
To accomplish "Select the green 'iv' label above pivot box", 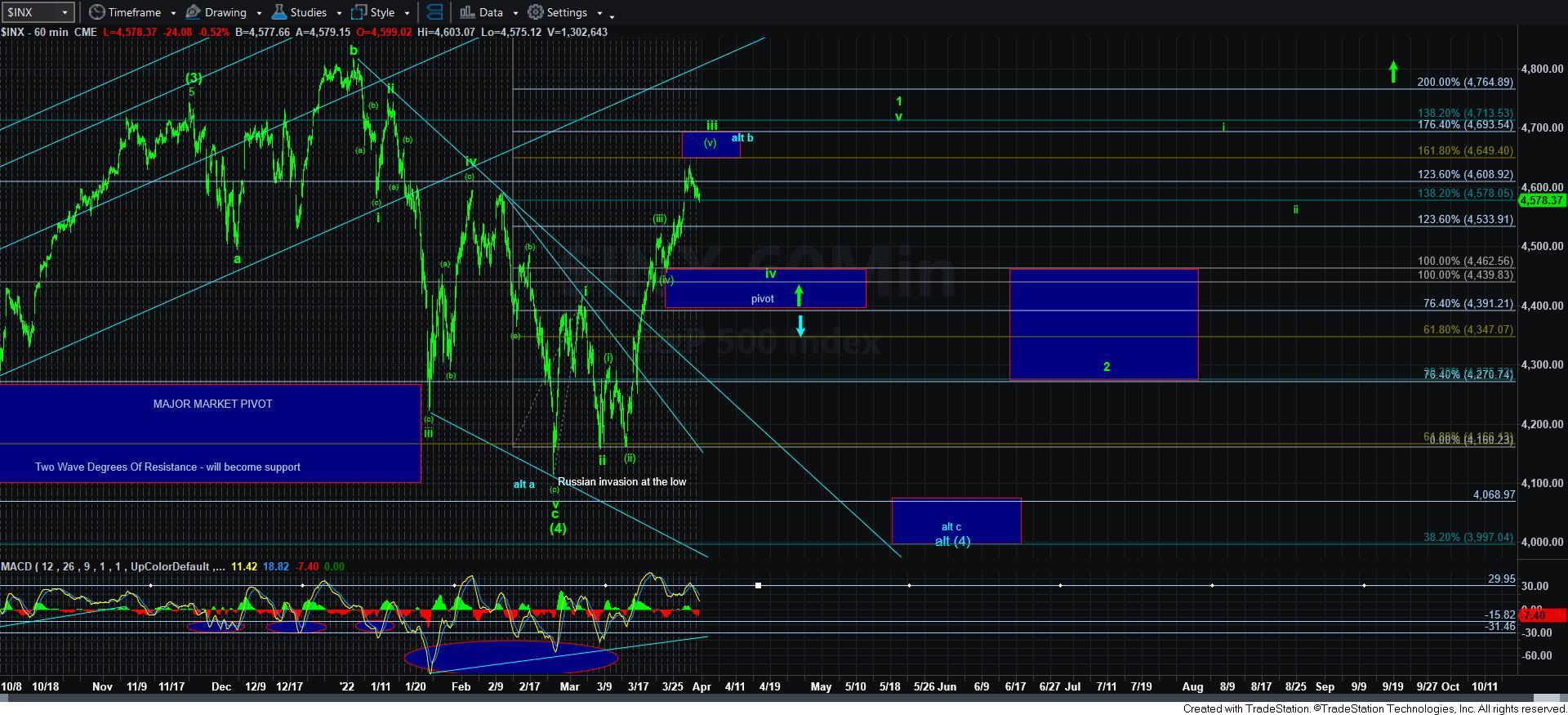I will pos(770,274).
